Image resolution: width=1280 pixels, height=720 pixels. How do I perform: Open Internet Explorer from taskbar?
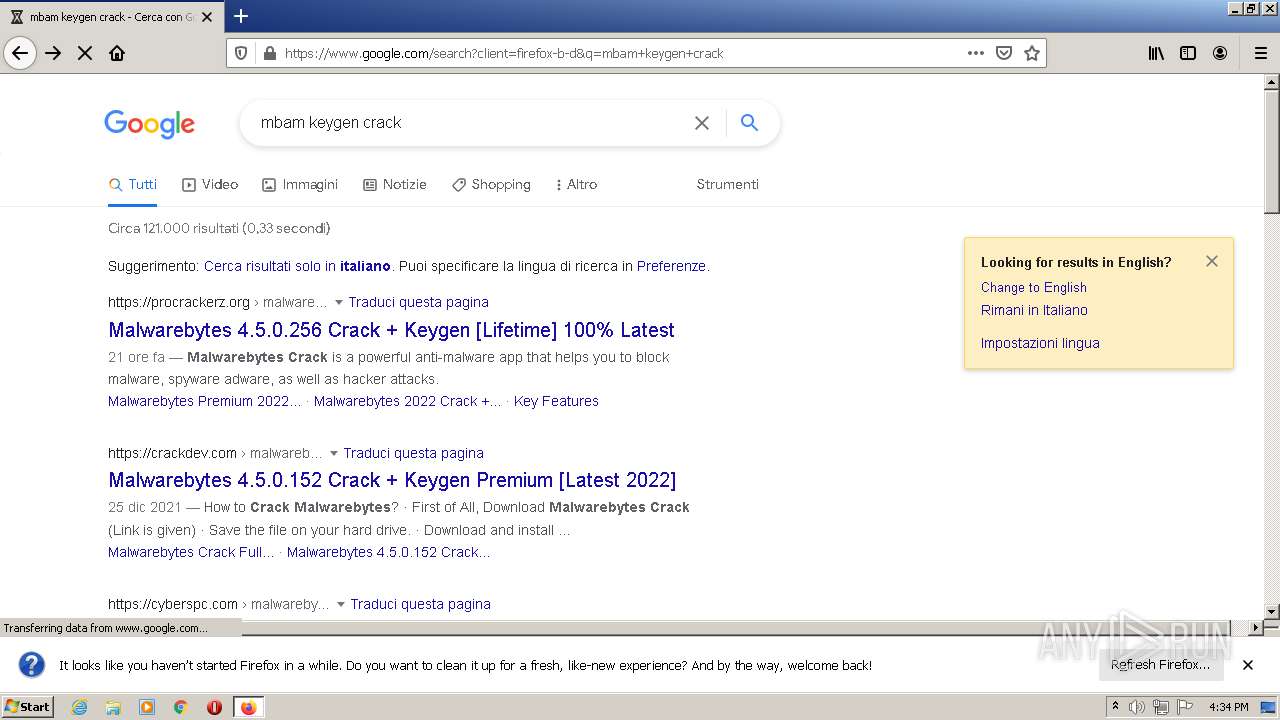(80, 707)
